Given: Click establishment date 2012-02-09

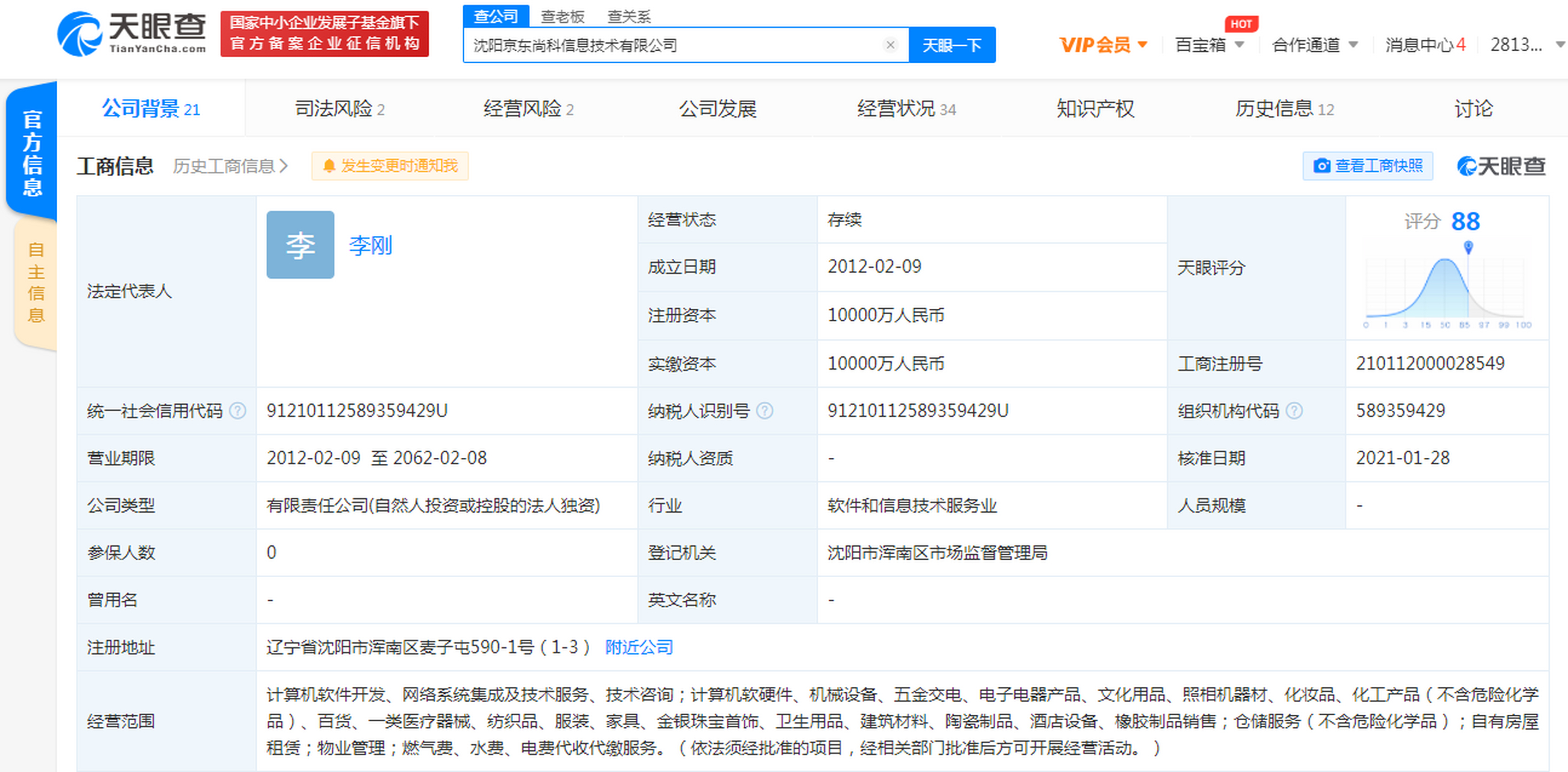Looking at the screenshot, I should point(874,267).
